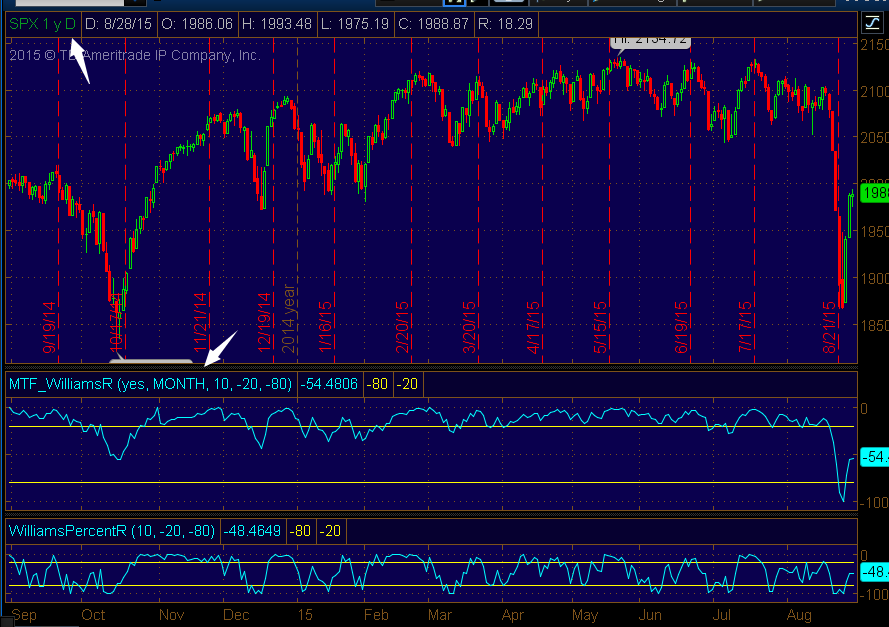
Task: Select the yellow "-80" threshold label on MTF_WilliamsR
Action: pyautogui.click(x=378, y=383)
